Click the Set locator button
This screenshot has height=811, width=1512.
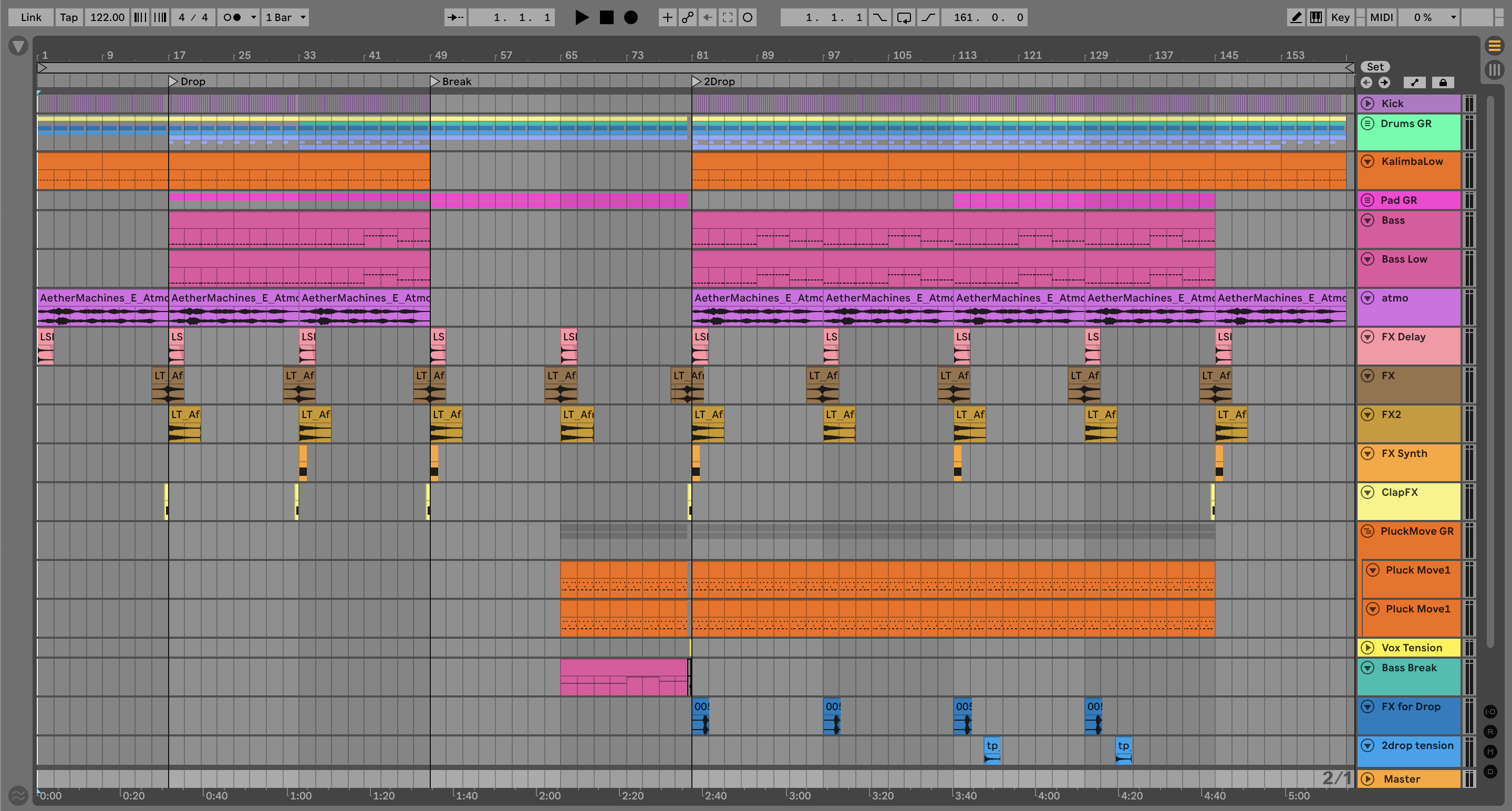pyautogui.click(x=1375, y=67)
